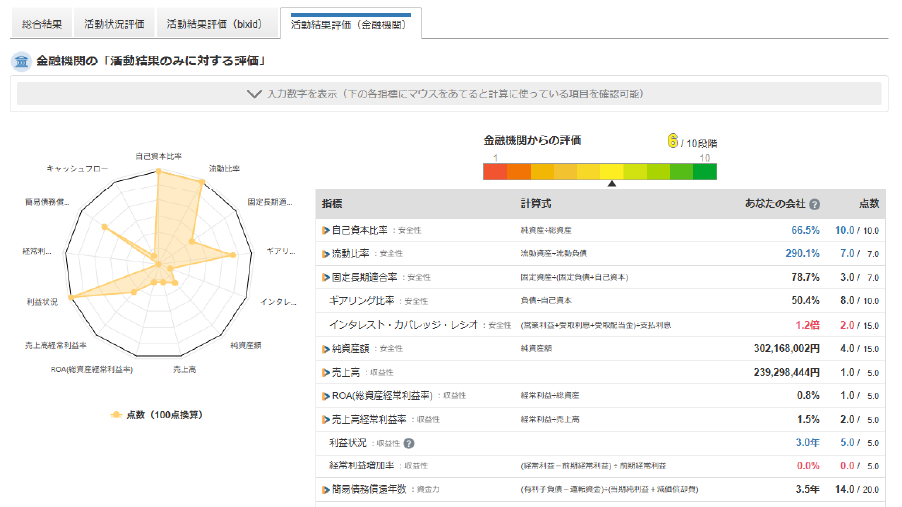Click the red segment of rating scale
This screenshot has height=507, width=902.
tap(495, 171)
